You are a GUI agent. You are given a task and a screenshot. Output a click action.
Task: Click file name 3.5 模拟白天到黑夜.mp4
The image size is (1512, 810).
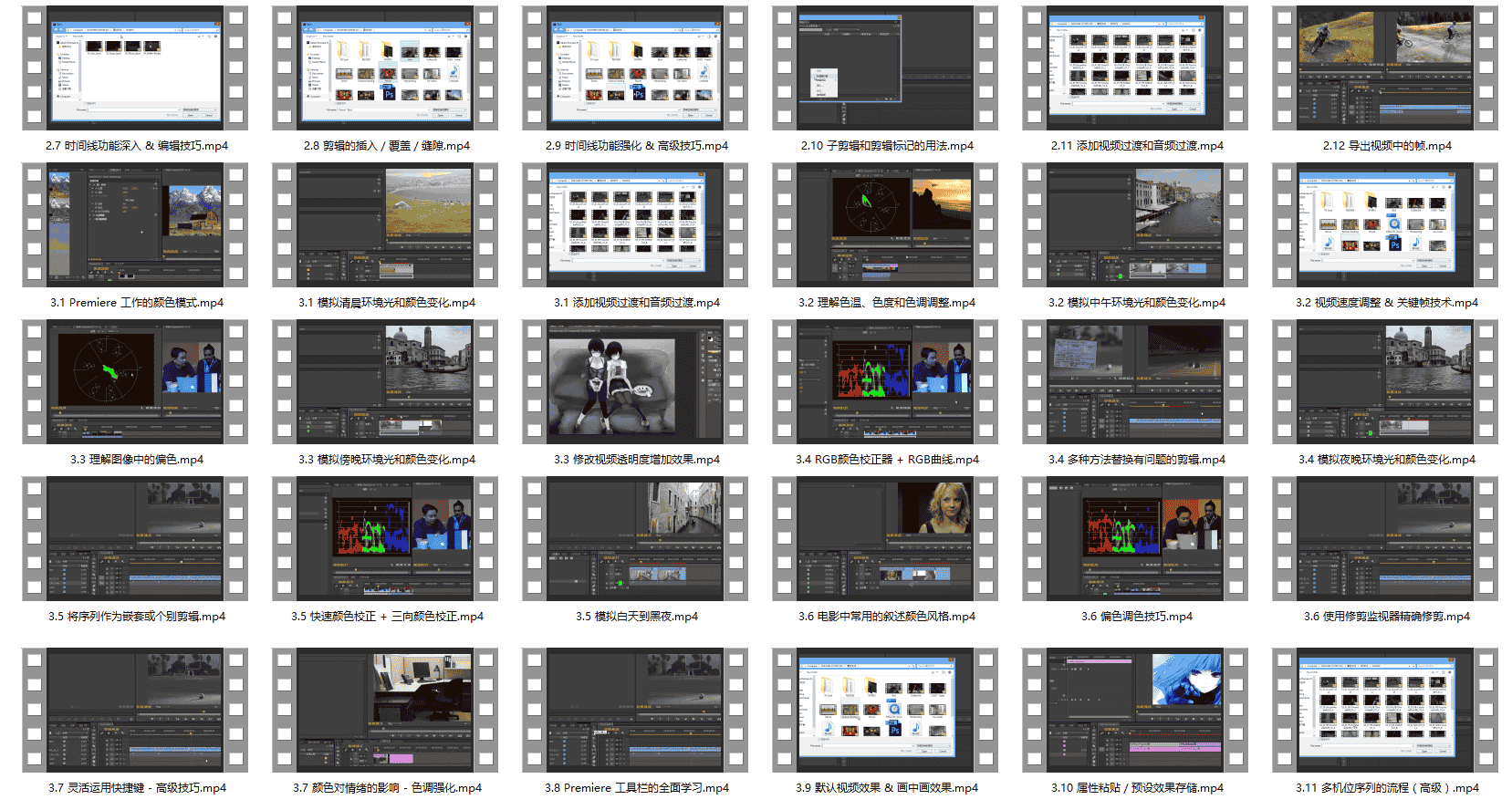(636, 617)
